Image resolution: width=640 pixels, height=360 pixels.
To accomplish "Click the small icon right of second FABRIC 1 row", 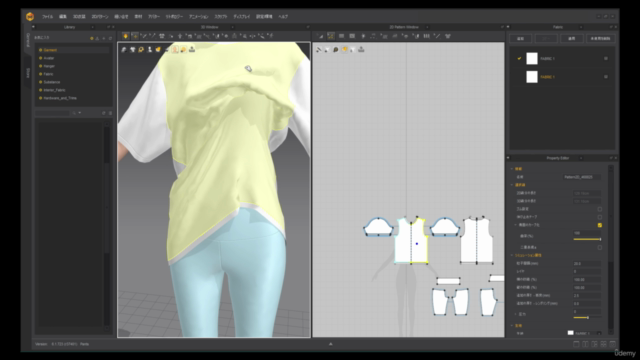I will tap(606, 77).
